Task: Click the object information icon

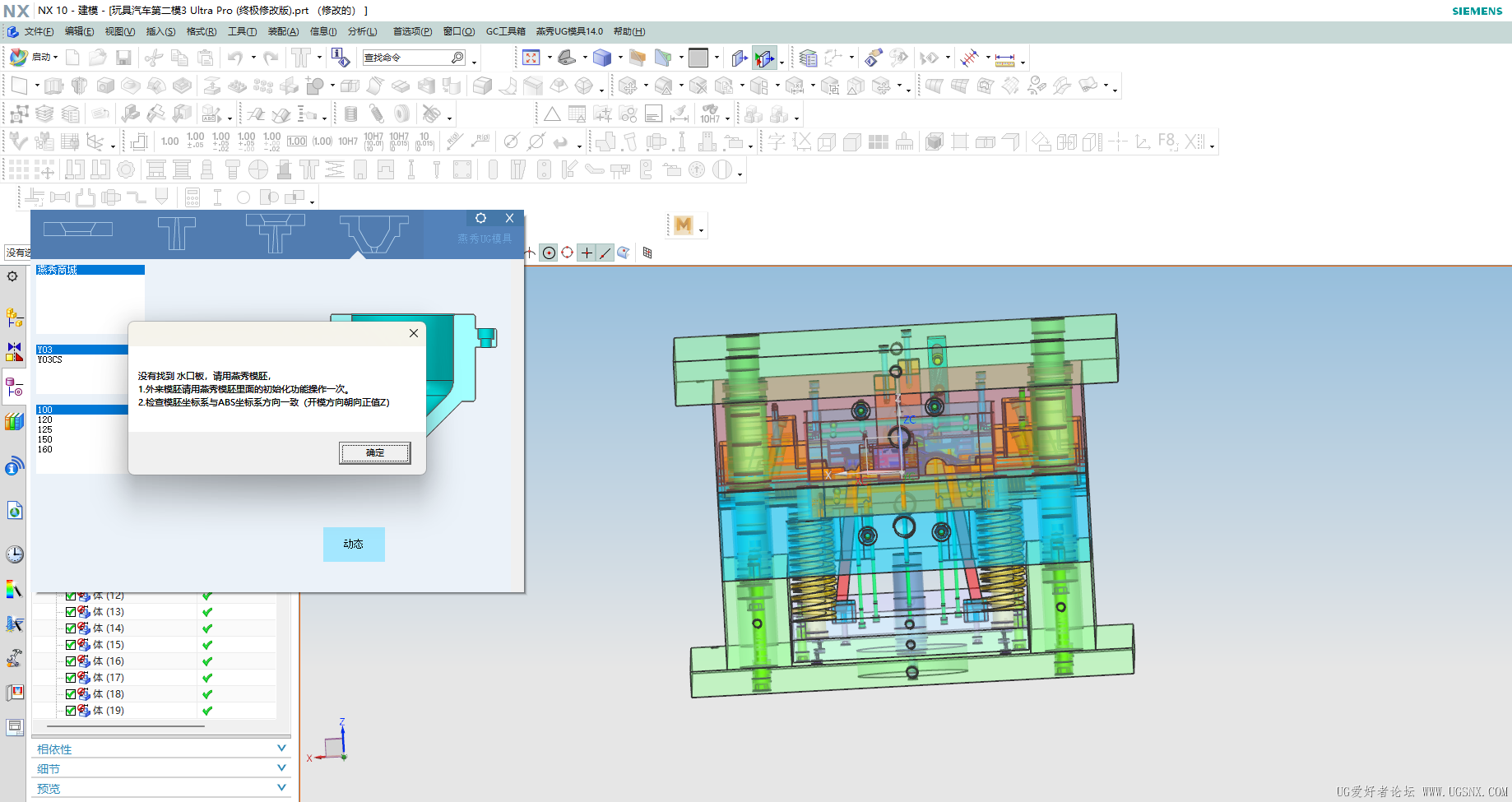Action: (340, 58)
